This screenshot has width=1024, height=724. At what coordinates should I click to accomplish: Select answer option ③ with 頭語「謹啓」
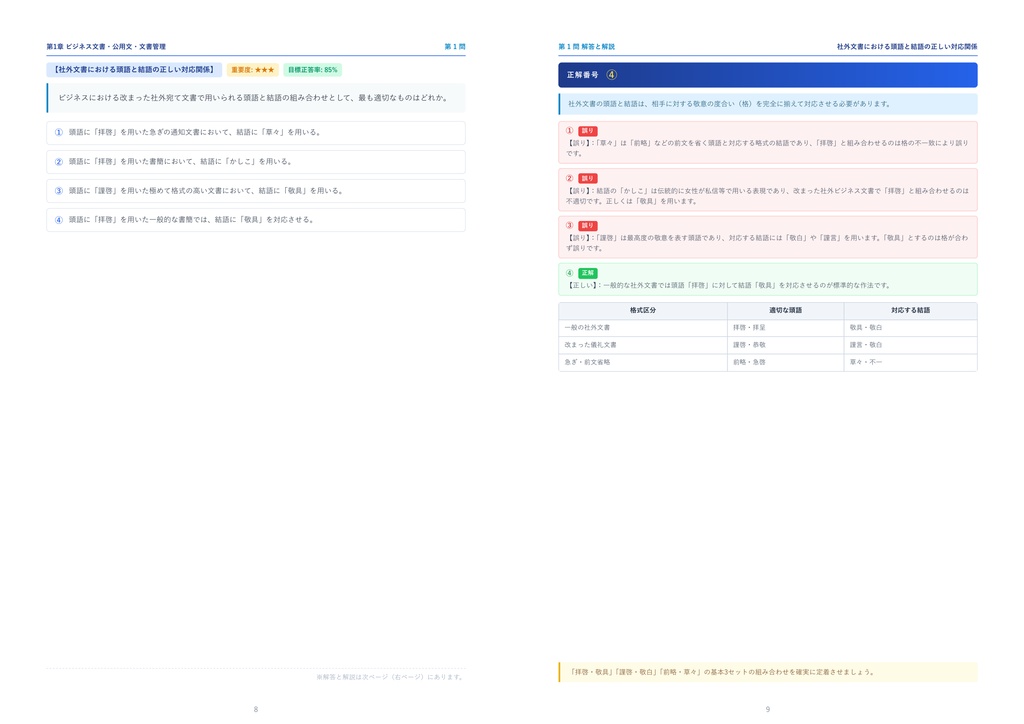pyautogui.click(x=255, y=191)
